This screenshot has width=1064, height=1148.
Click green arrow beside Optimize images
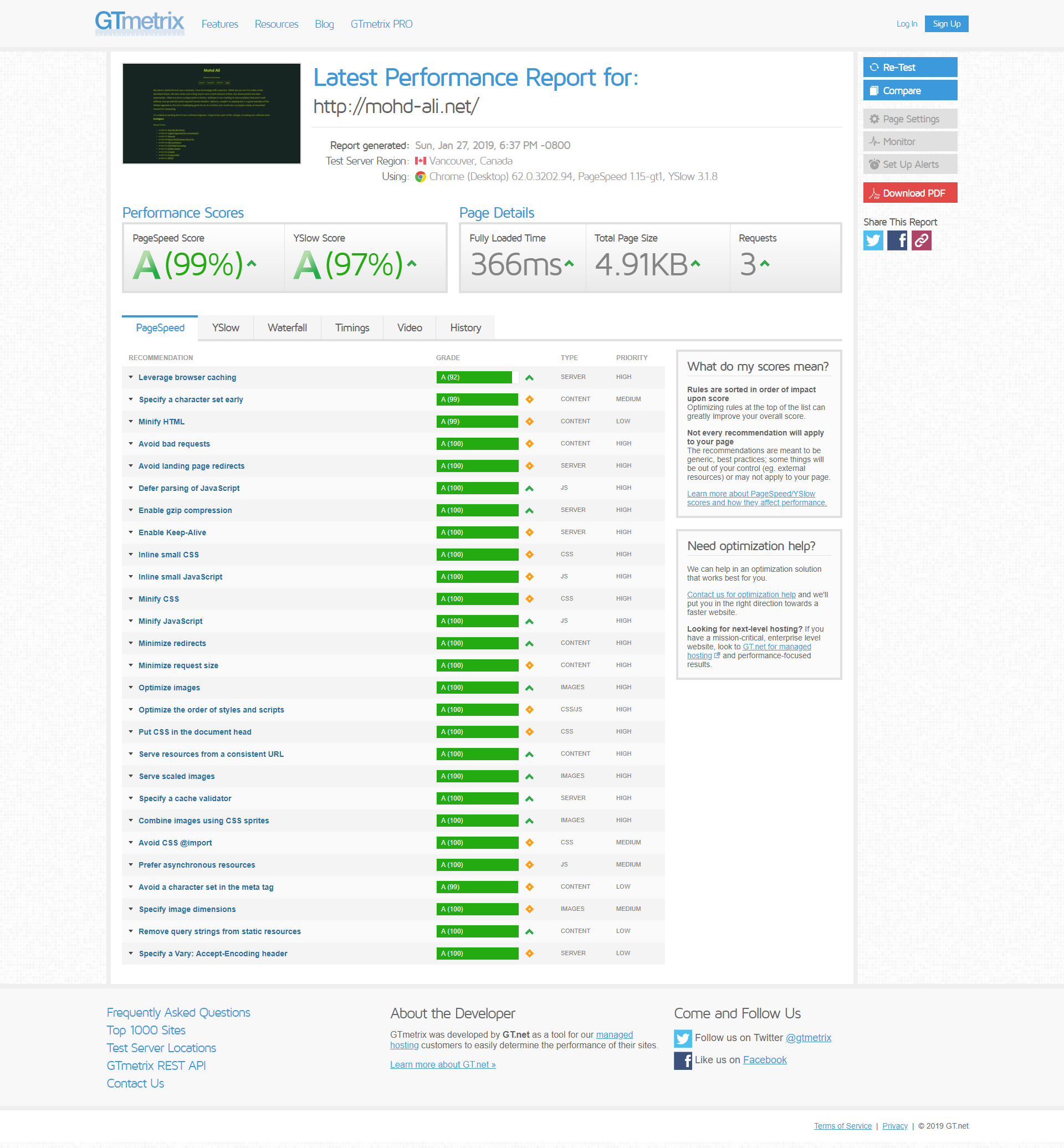[529, 688]
